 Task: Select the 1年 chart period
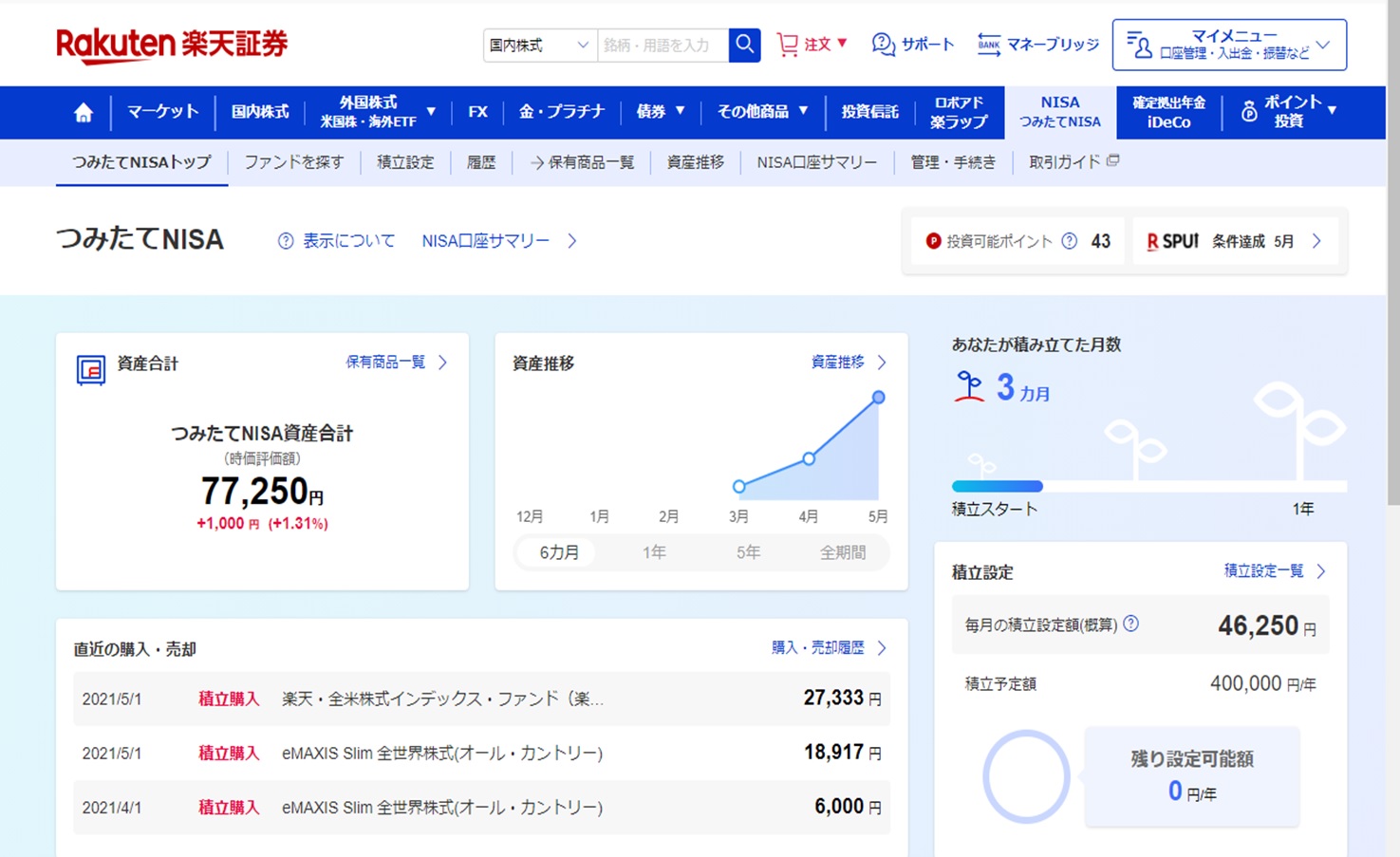(x=654, y=552)
